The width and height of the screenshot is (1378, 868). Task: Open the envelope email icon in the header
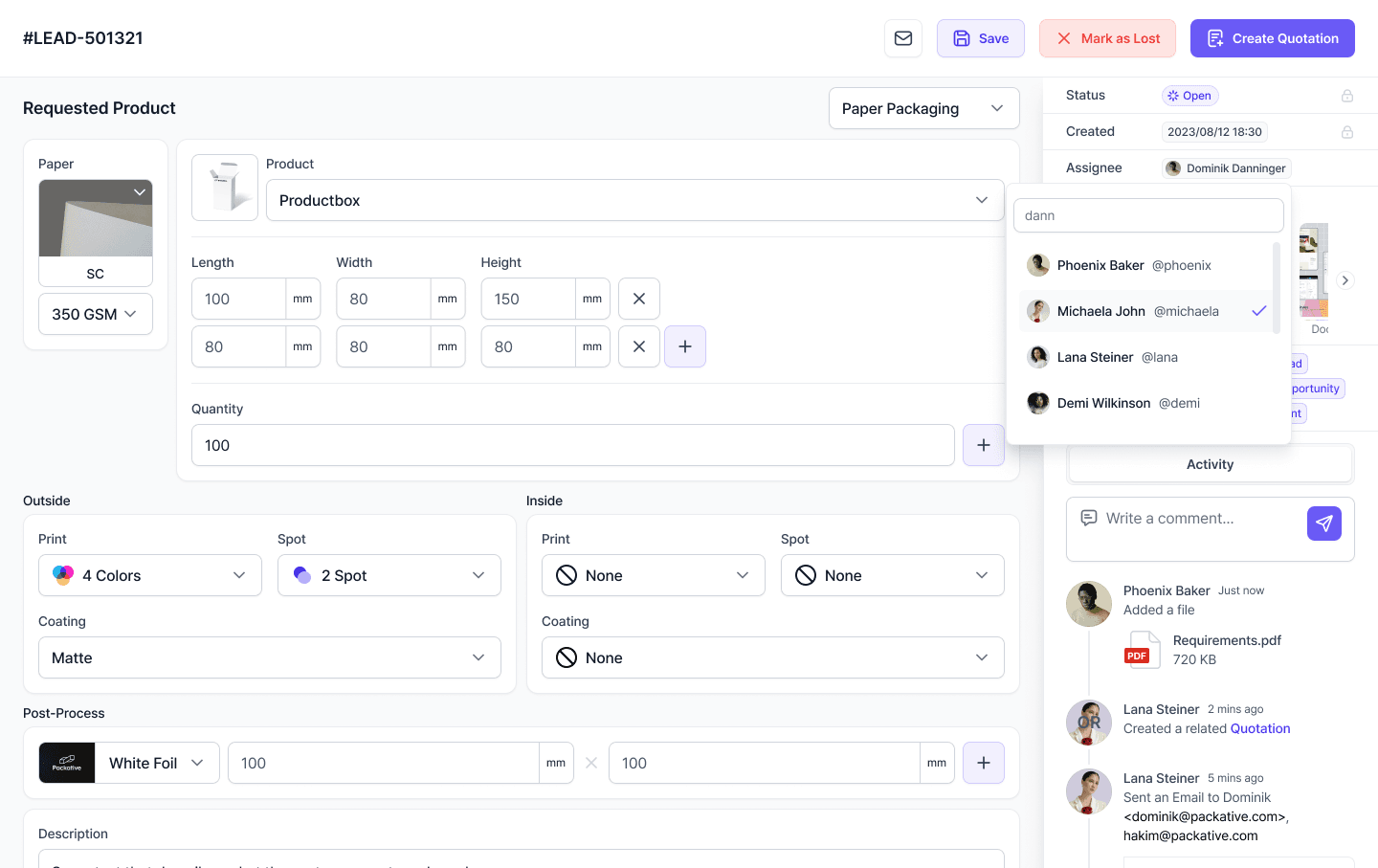click(x=902, y=38)
